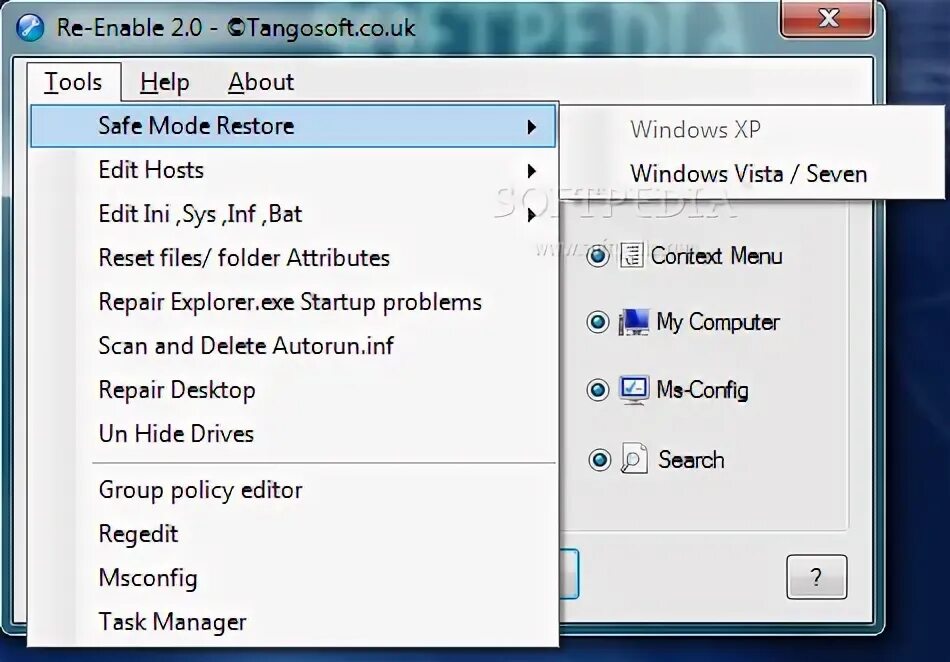Choose Edit Hosts from Tools menu
The width and height of the screenshot is (950, 662).
coord(293,170)
